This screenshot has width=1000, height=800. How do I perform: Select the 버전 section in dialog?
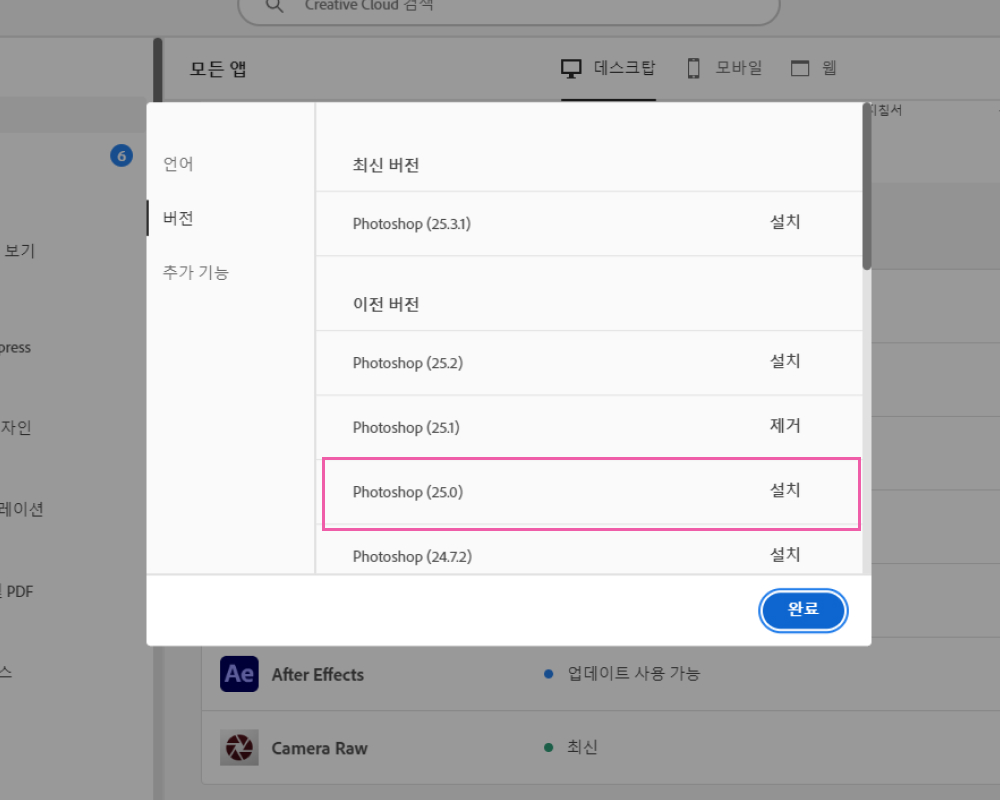point(178,218)
